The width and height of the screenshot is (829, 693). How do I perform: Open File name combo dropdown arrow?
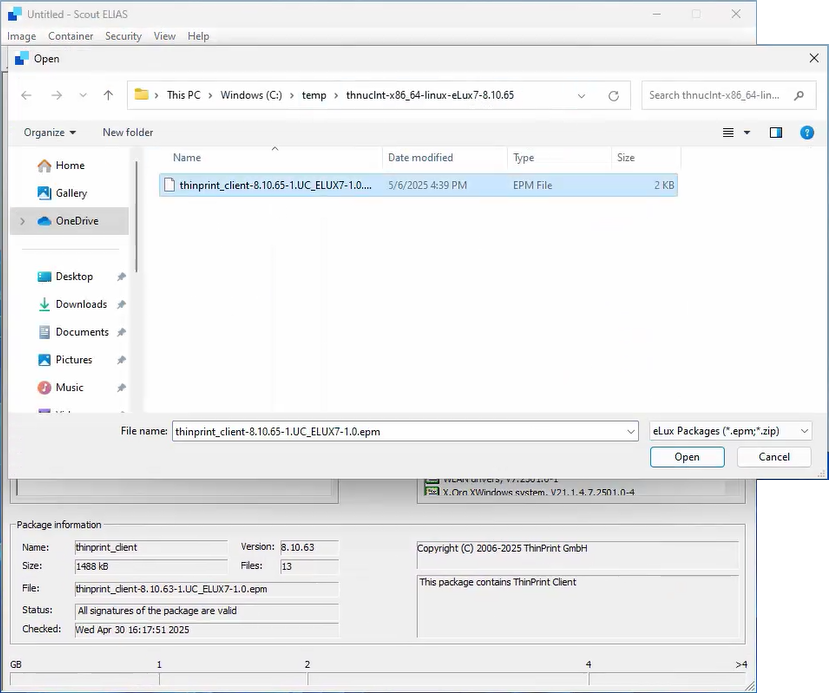pyautogui.click(x=631, y=431)
